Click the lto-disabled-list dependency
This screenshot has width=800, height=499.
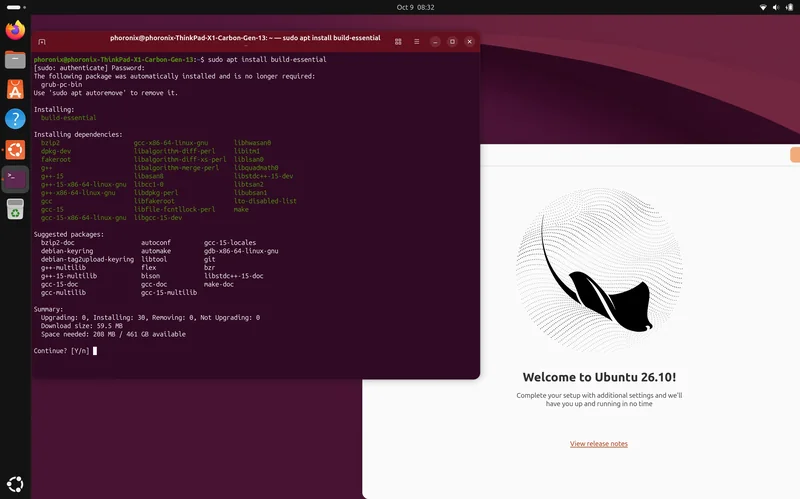click(x=265, y=201)
